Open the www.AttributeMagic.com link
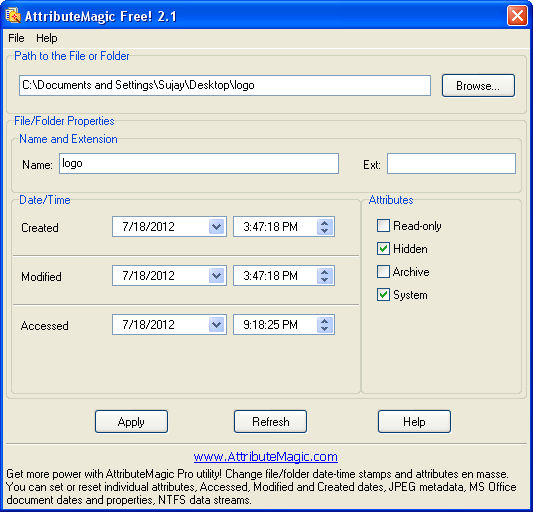The width and height of the screenshot is (533, 512). coord(265,456)
